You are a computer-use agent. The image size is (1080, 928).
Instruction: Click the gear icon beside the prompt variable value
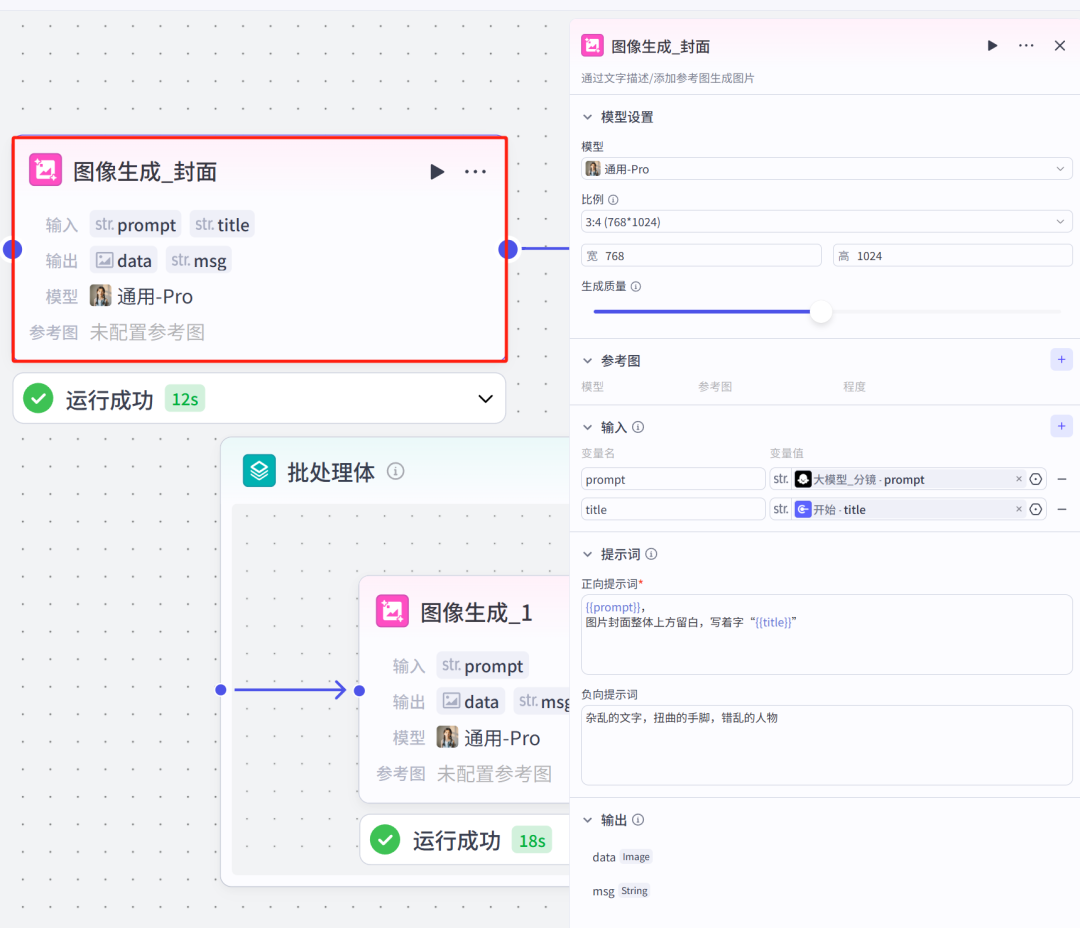pyautogui.click(x=1035, y=479)
